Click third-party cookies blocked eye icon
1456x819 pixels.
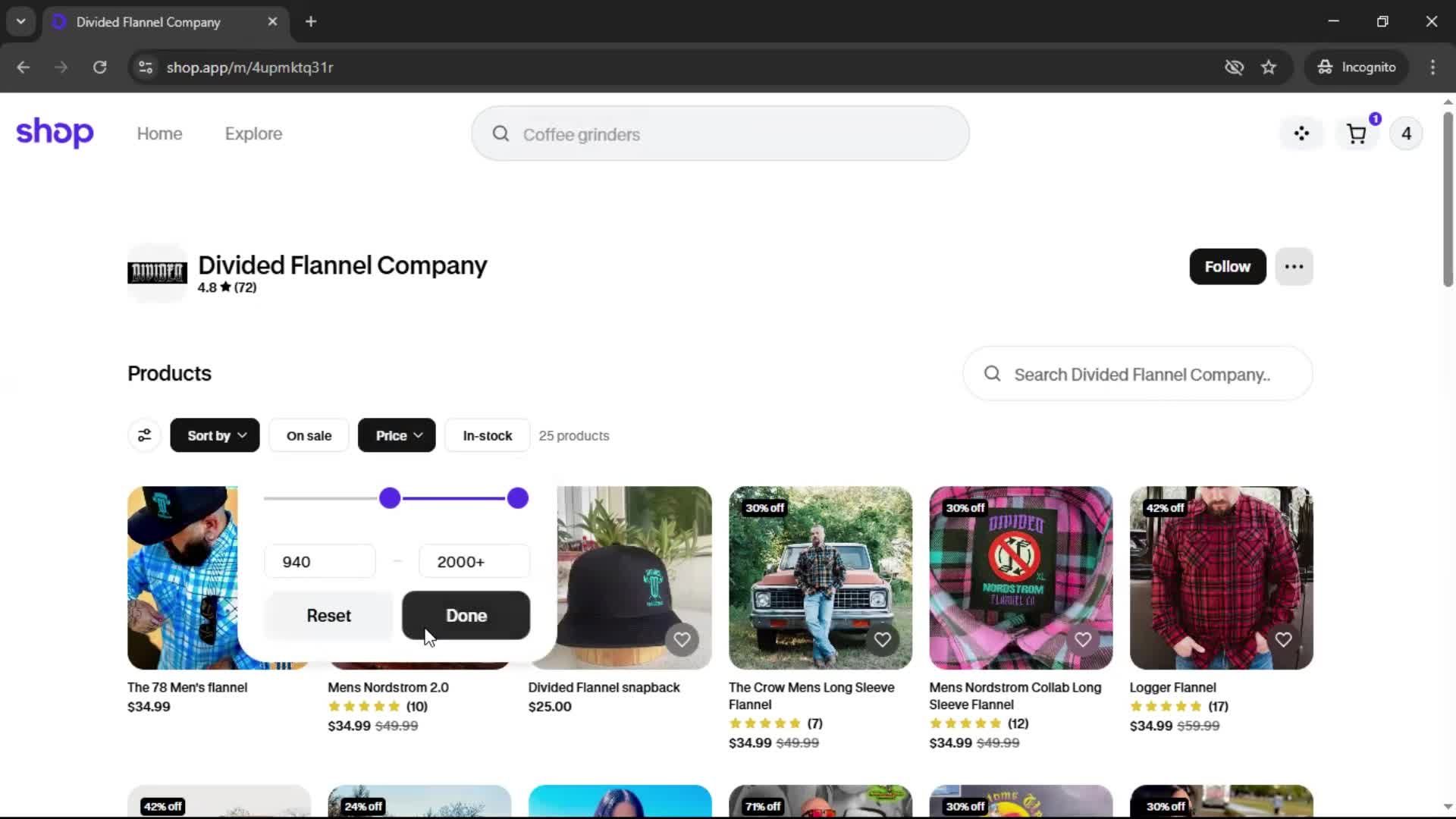1234,67
